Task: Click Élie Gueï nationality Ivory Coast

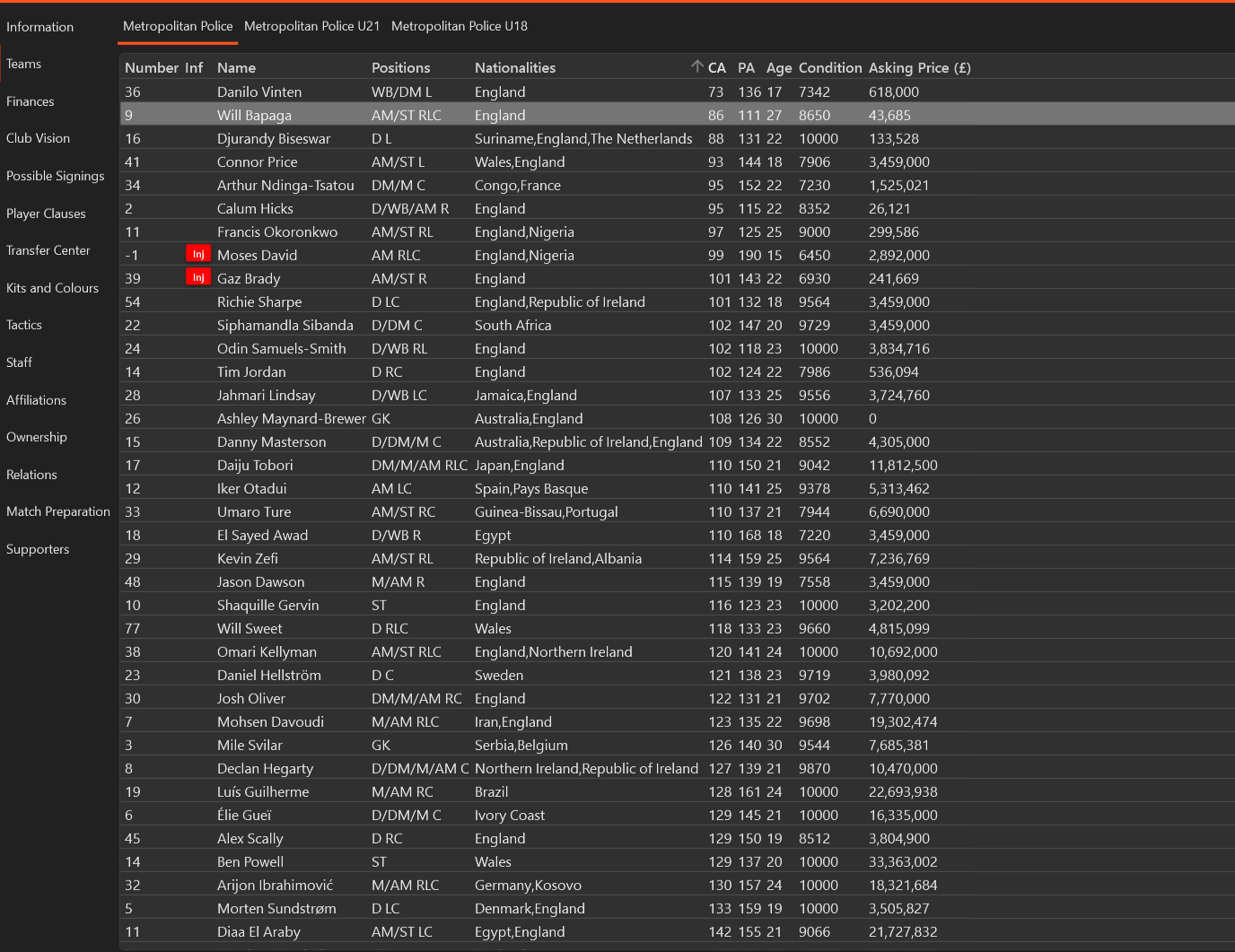Action: point(510,815)
